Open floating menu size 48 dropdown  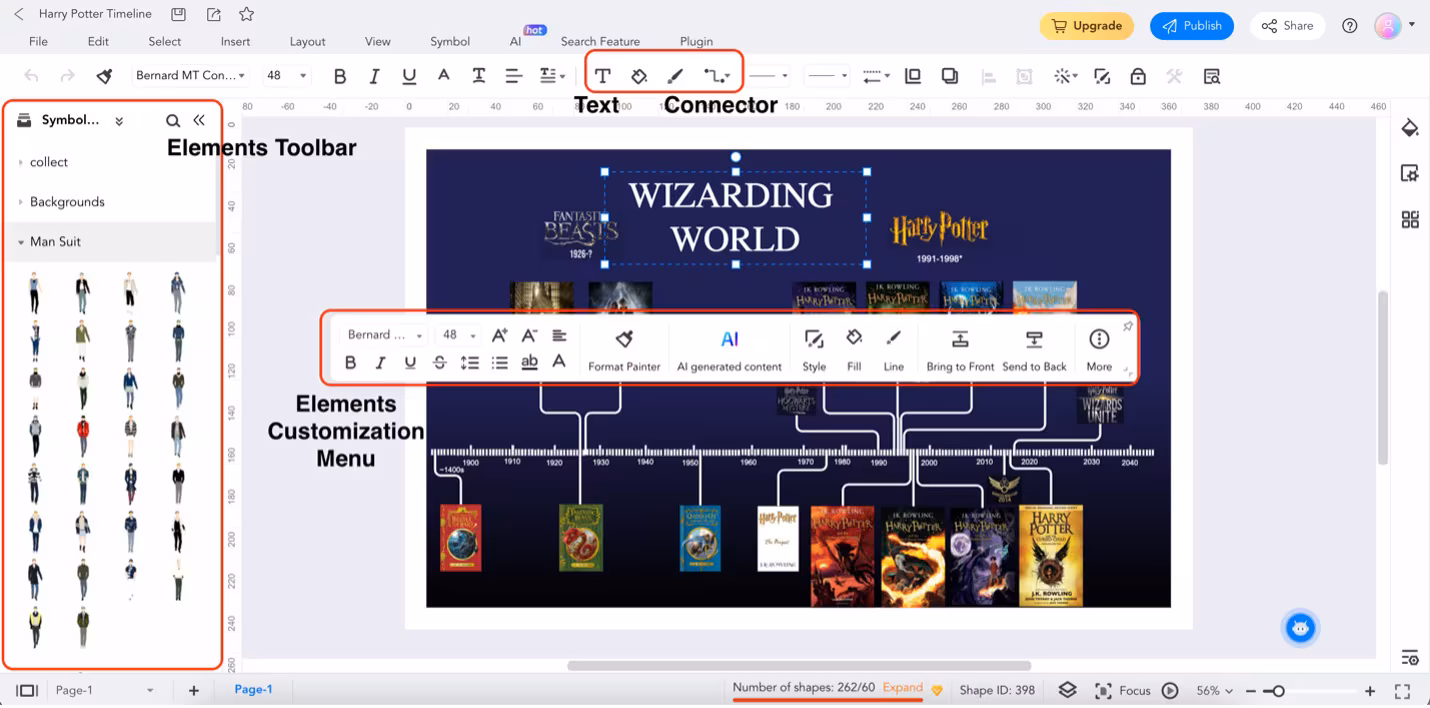459,335
